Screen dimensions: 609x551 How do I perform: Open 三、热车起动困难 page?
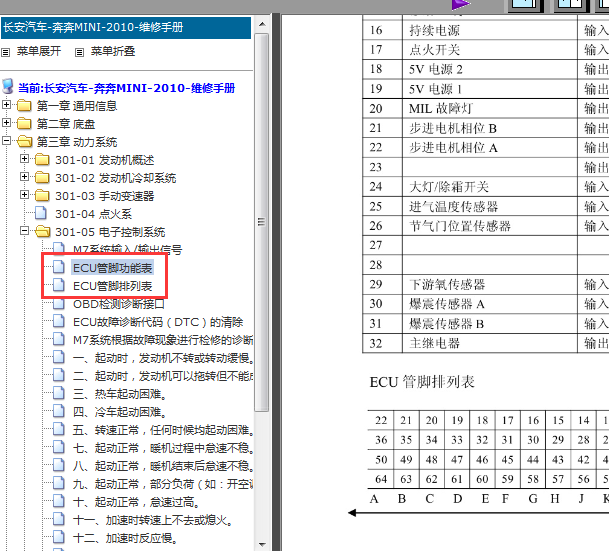pos(120,394)
